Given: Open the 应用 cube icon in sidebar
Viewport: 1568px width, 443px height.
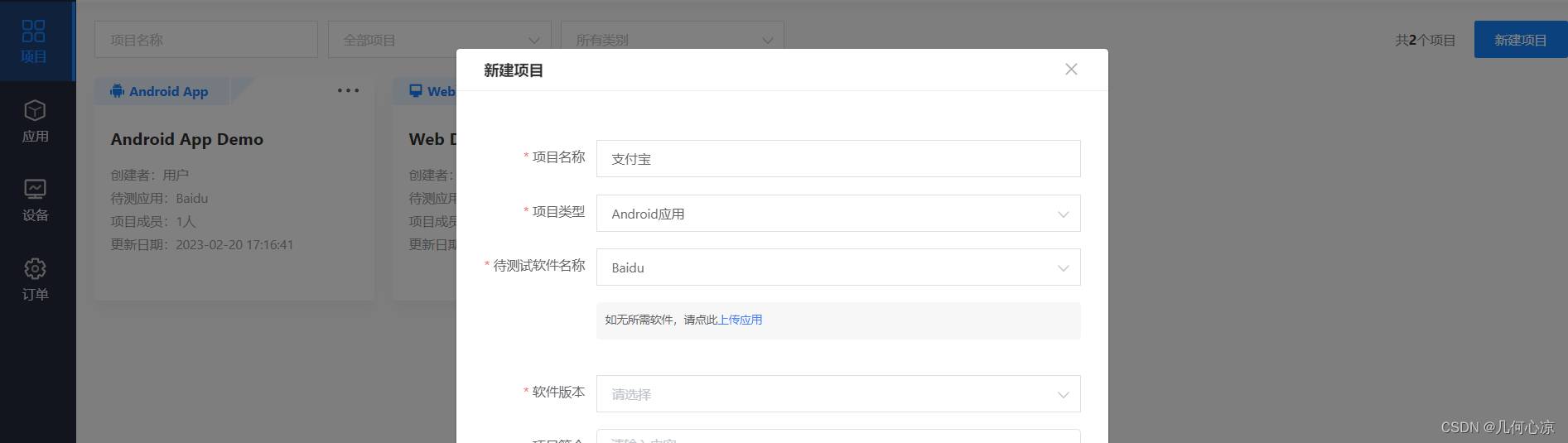Looking at the screenshot, I should tap(35, 111).
